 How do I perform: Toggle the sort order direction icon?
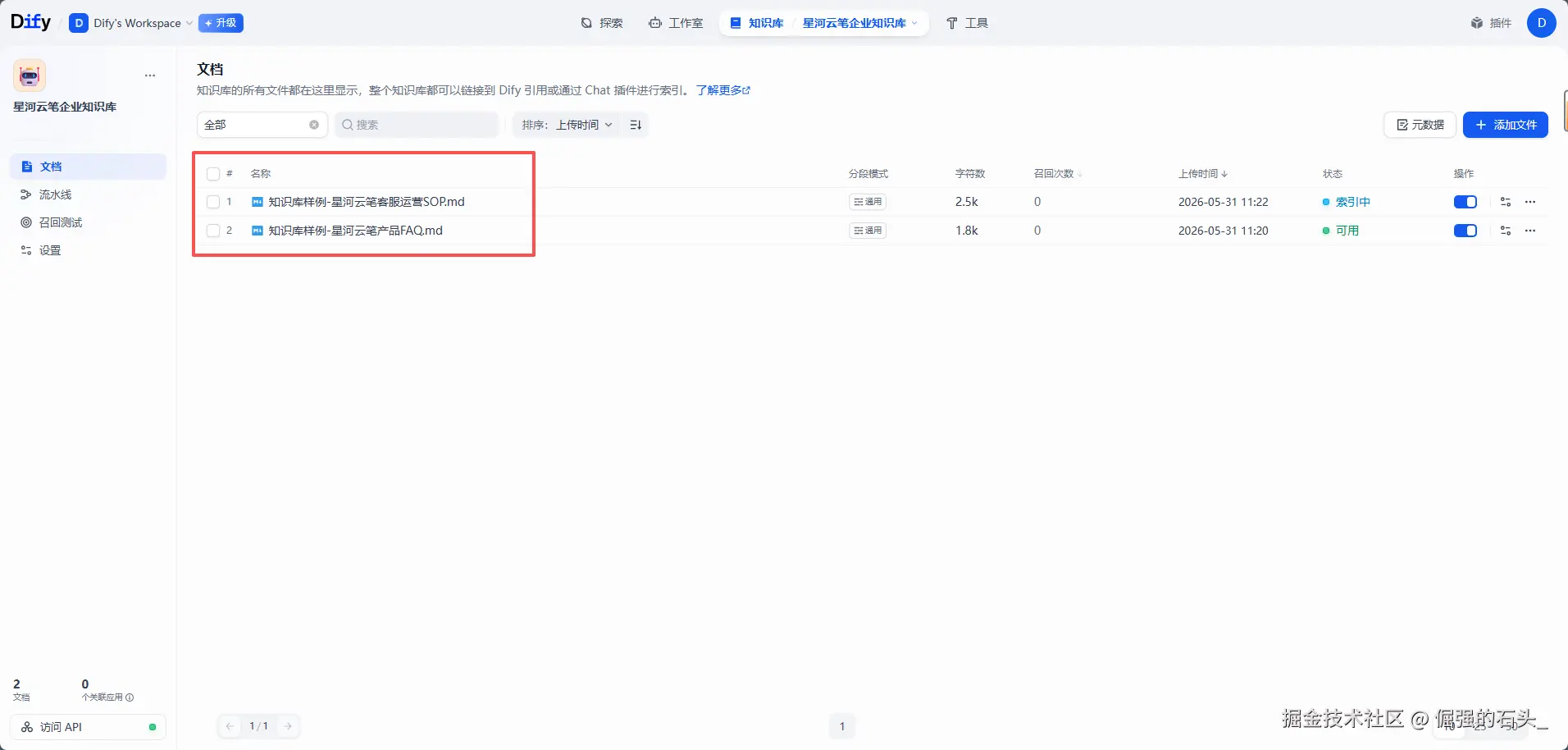(636, 125)
